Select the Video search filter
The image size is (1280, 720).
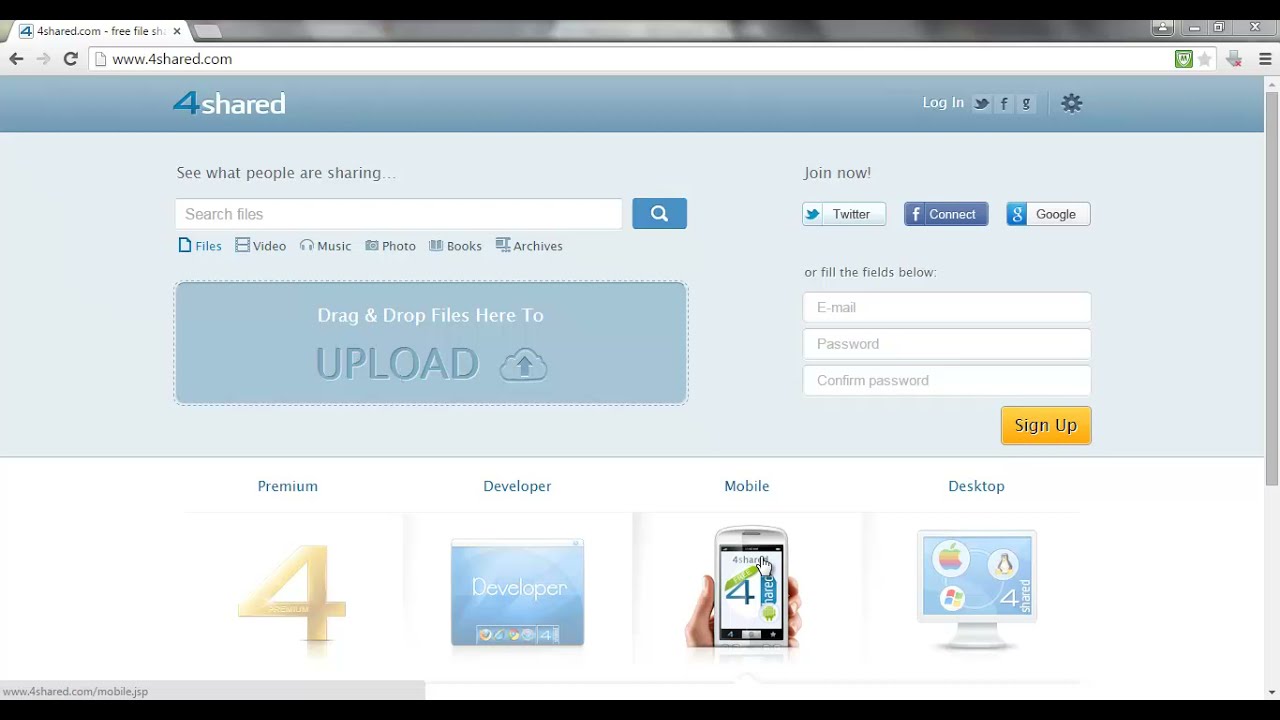(261, 245)
